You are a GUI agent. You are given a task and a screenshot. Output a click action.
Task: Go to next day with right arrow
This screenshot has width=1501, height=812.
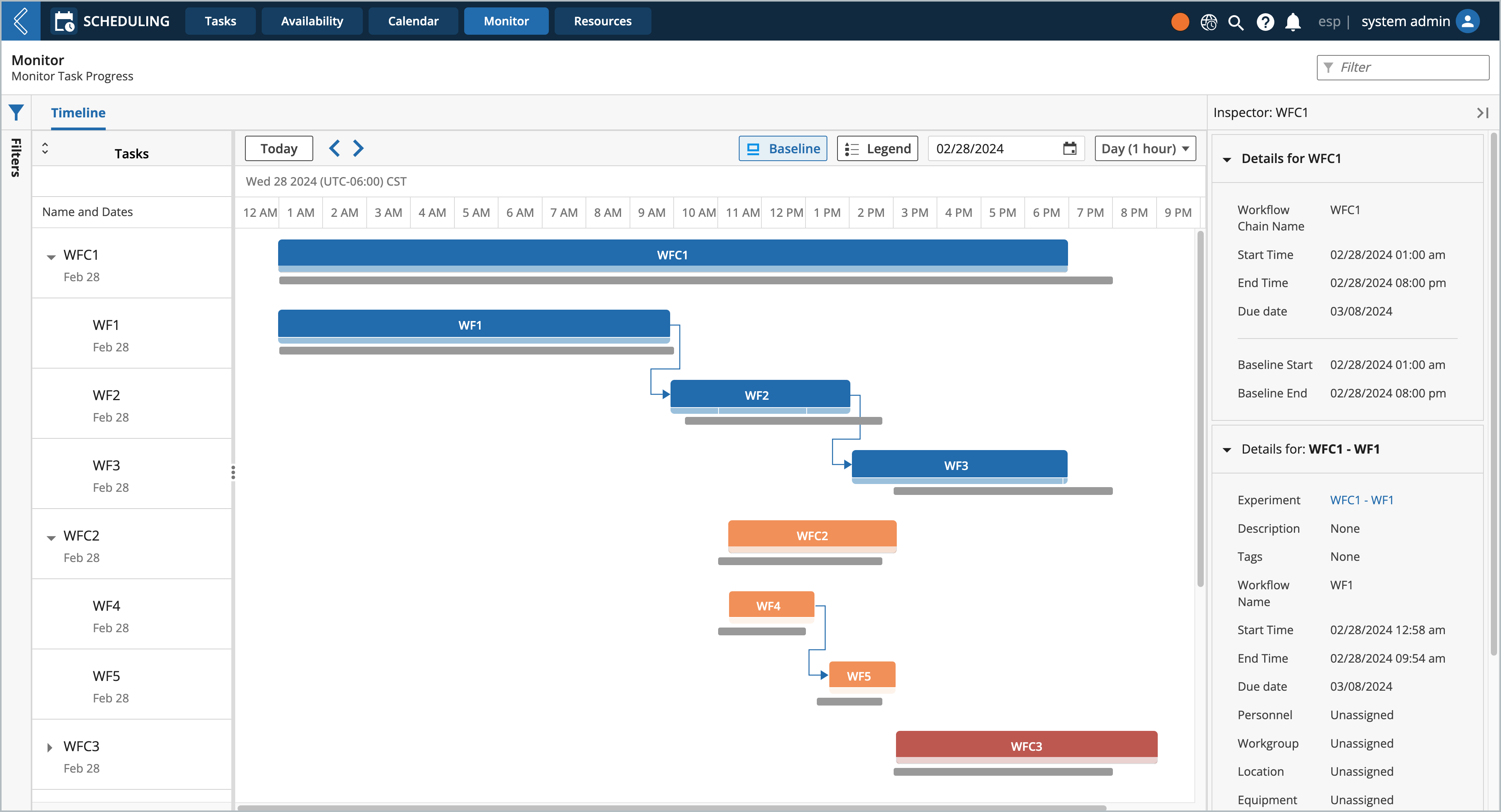[358, 149]
